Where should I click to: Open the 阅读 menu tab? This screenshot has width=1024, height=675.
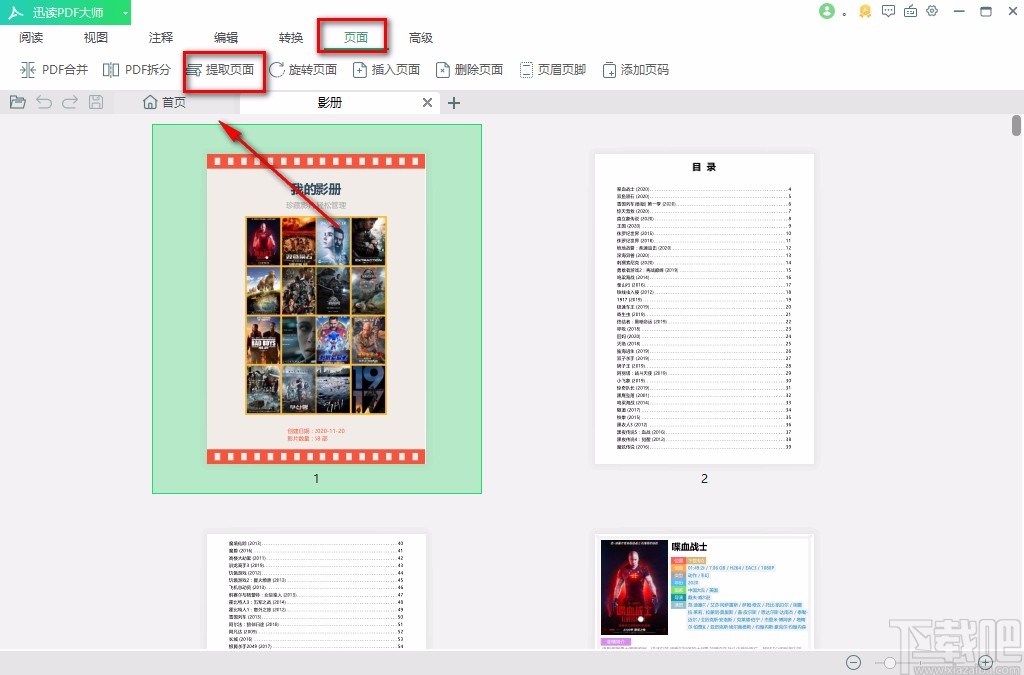tap(31, 38)
